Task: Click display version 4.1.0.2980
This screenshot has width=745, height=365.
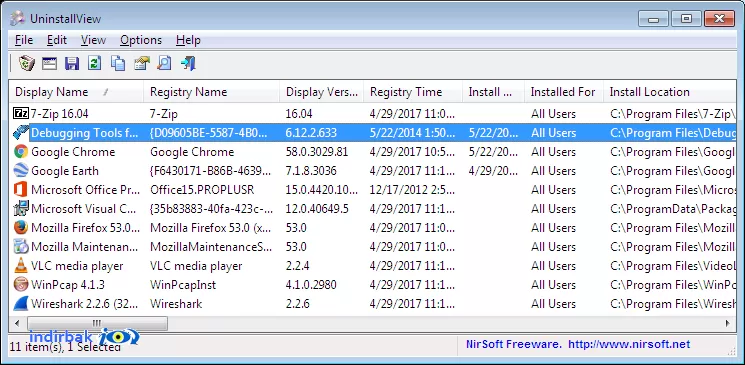Action: [311, 285]
